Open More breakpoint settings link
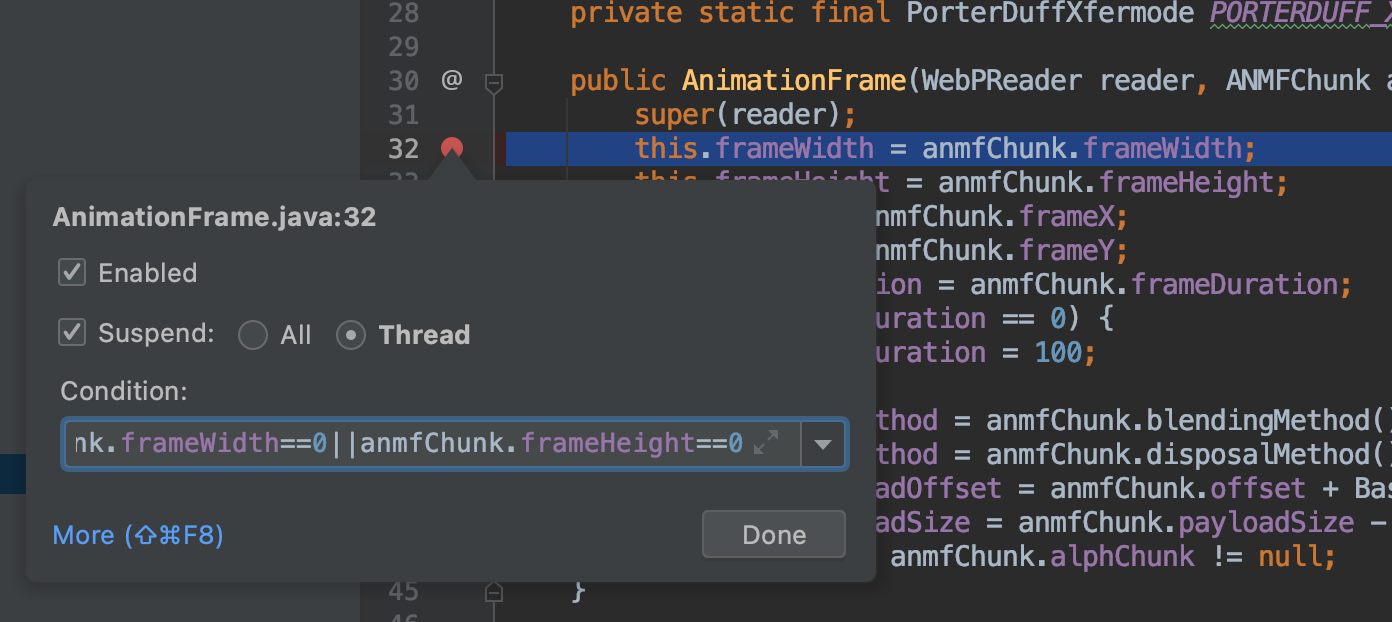1392x622 pixels. click(x=138, y=535)
